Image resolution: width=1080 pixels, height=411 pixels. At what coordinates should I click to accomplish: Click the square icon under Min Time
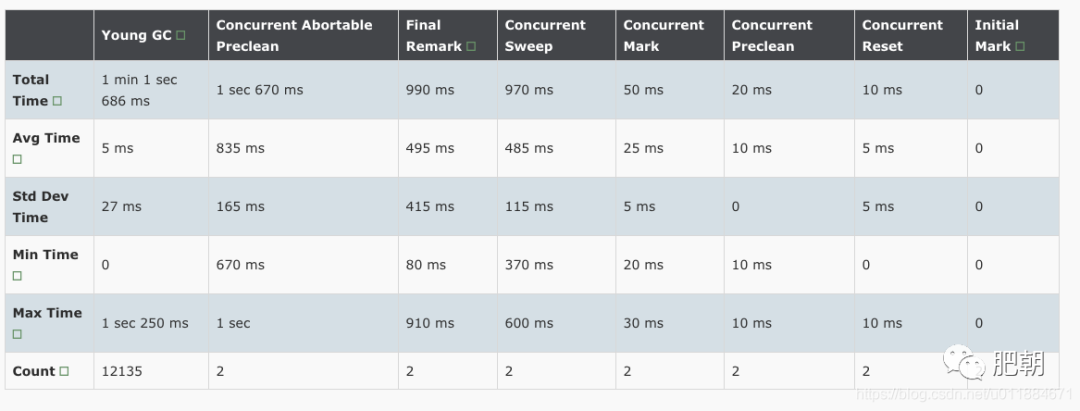click(x=17, y=276)
